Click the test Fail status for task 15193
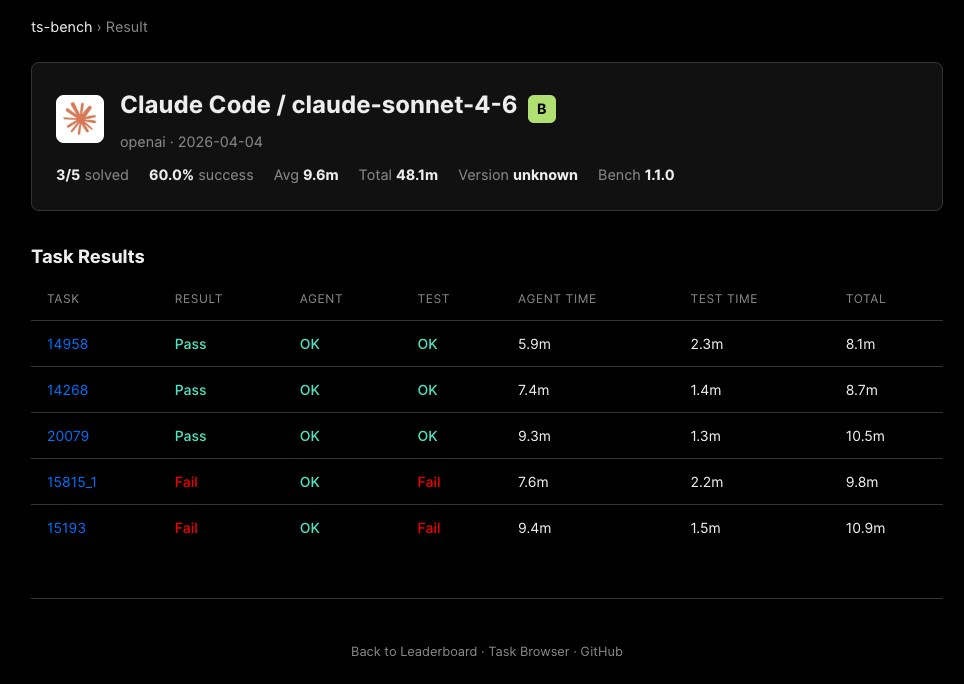964x684 pixels. 429,529
